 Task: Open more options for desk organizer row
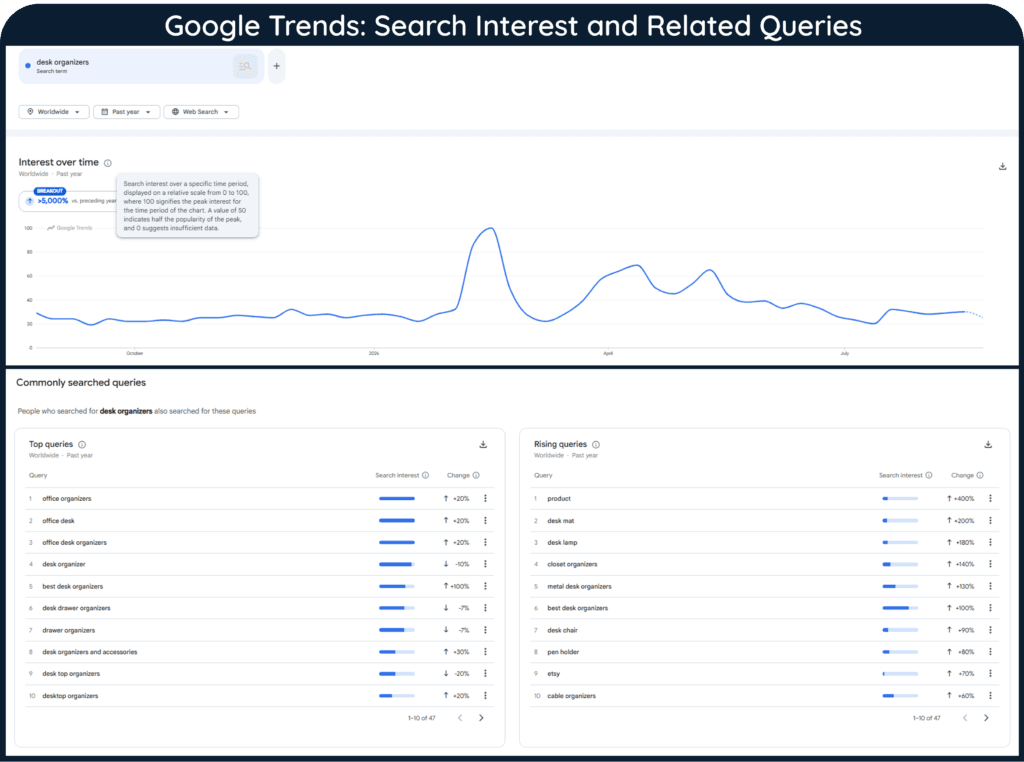[x=485, y=564]
